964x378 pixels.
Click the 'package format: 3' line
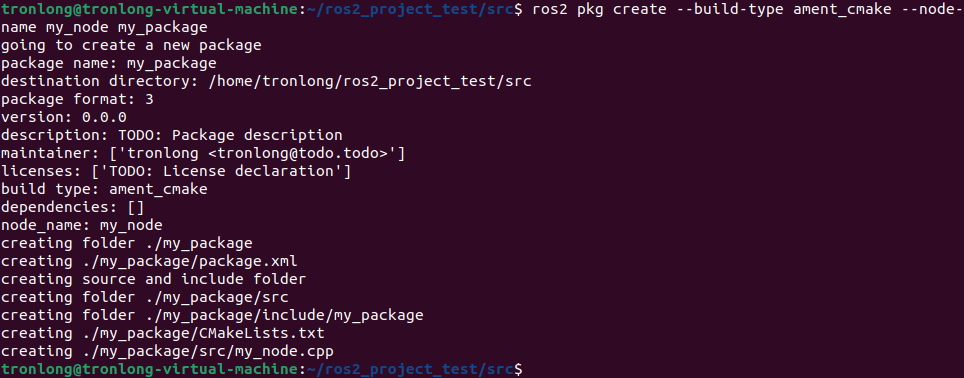pos(77,100)
